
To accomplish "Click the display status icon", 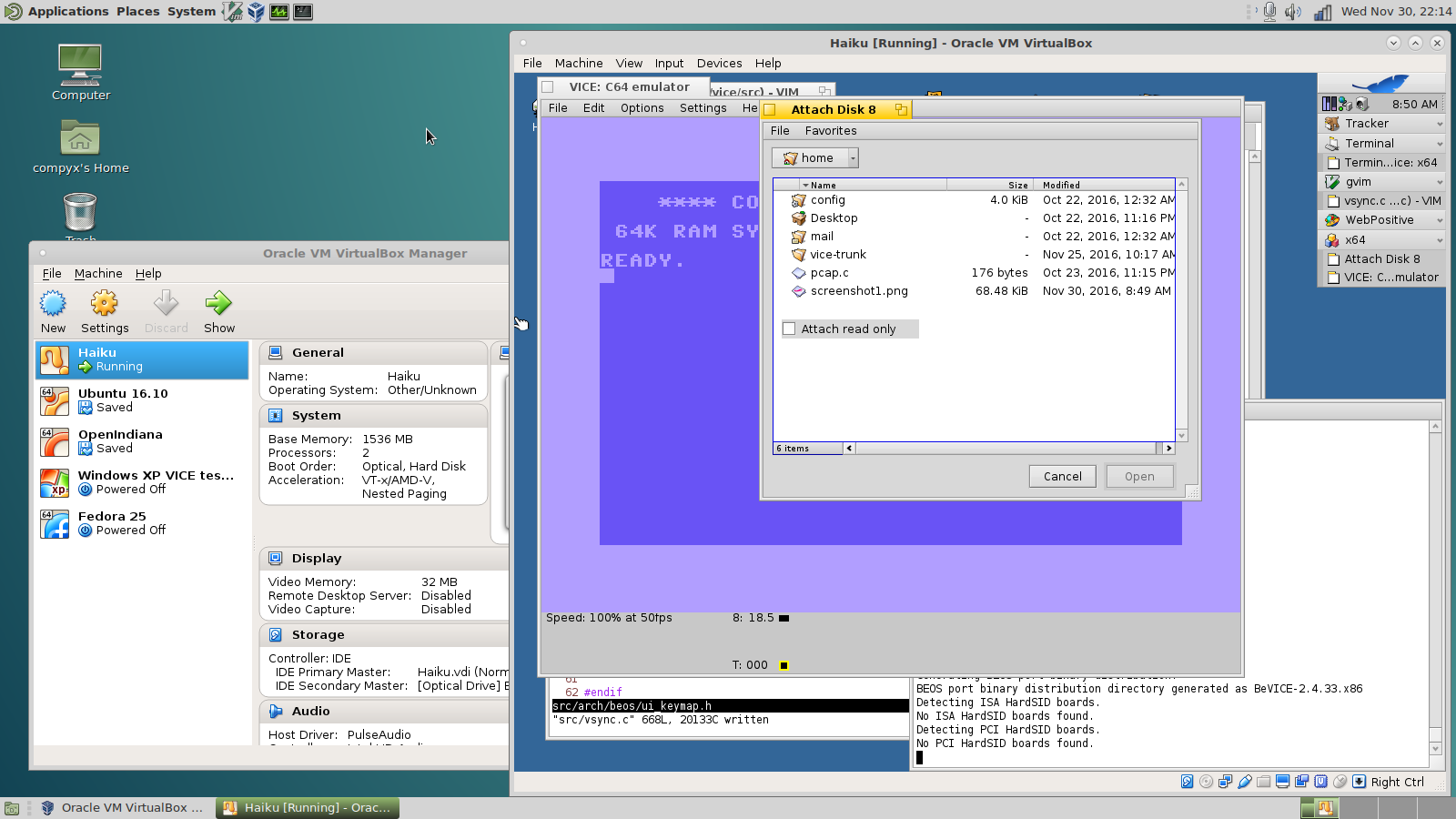I will [x=1282, y=781].
